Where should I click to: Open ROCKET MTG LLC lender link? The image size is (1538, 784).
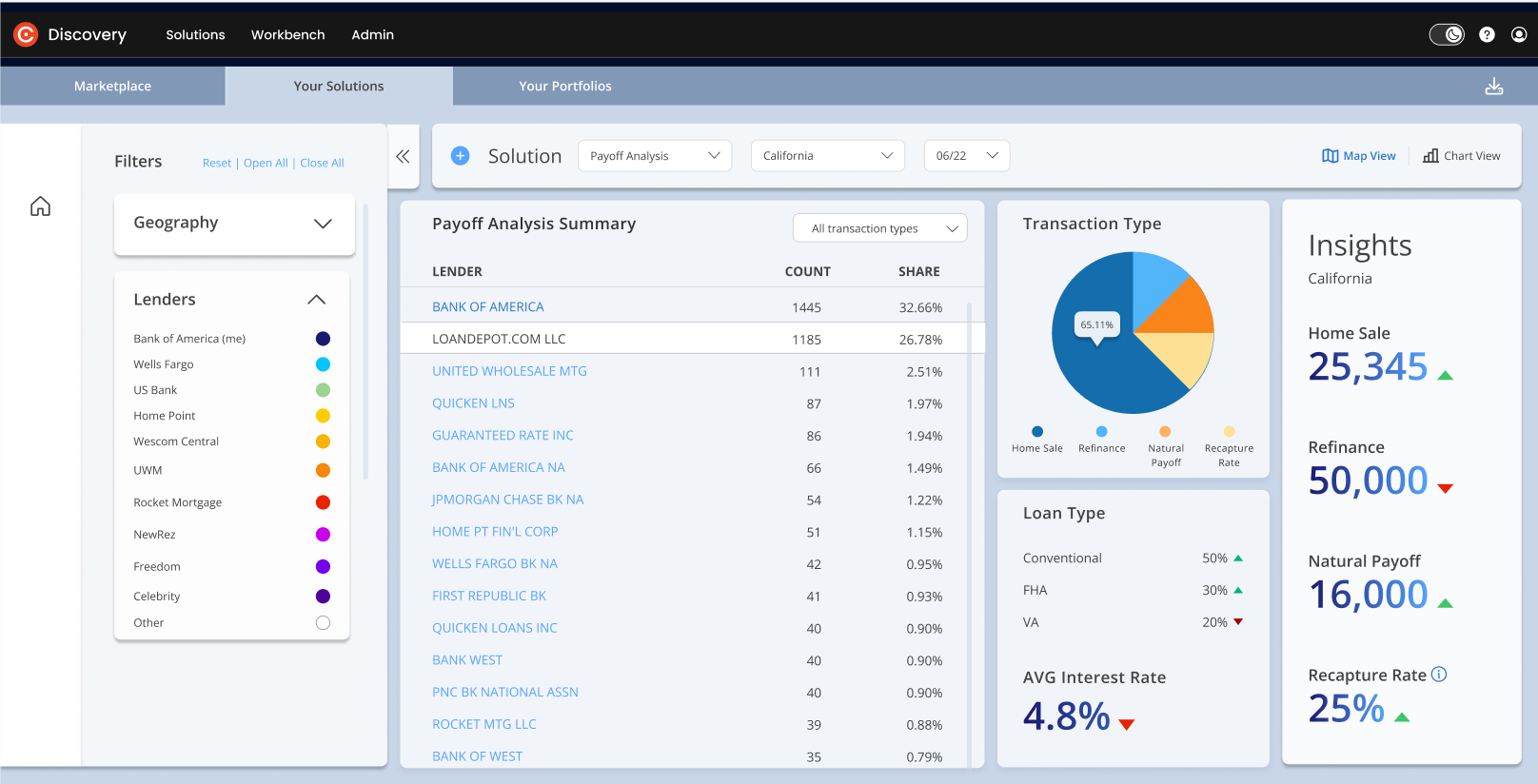pos(484,724)
